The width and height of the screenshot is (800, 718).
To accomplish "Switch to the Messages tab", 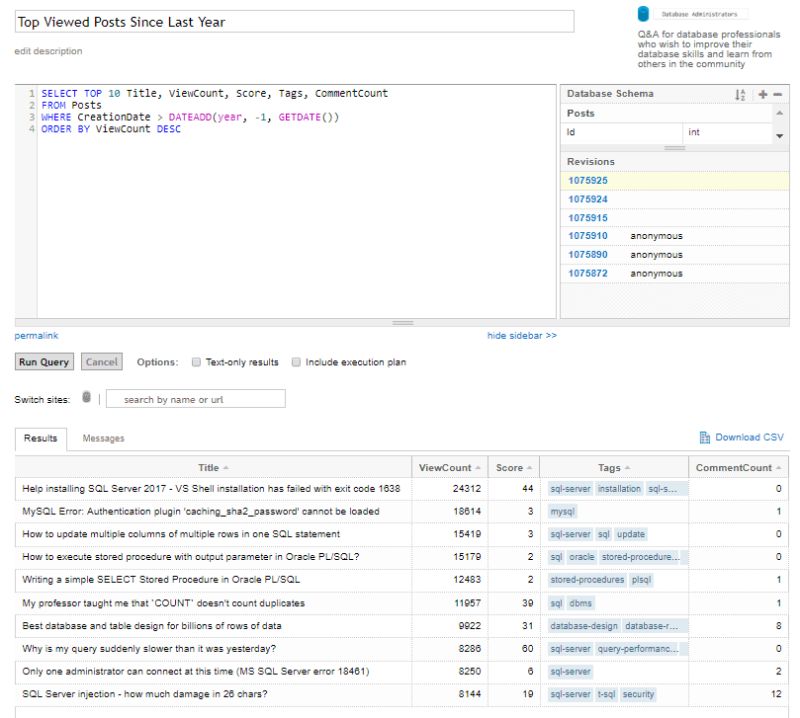I will 103,438.
